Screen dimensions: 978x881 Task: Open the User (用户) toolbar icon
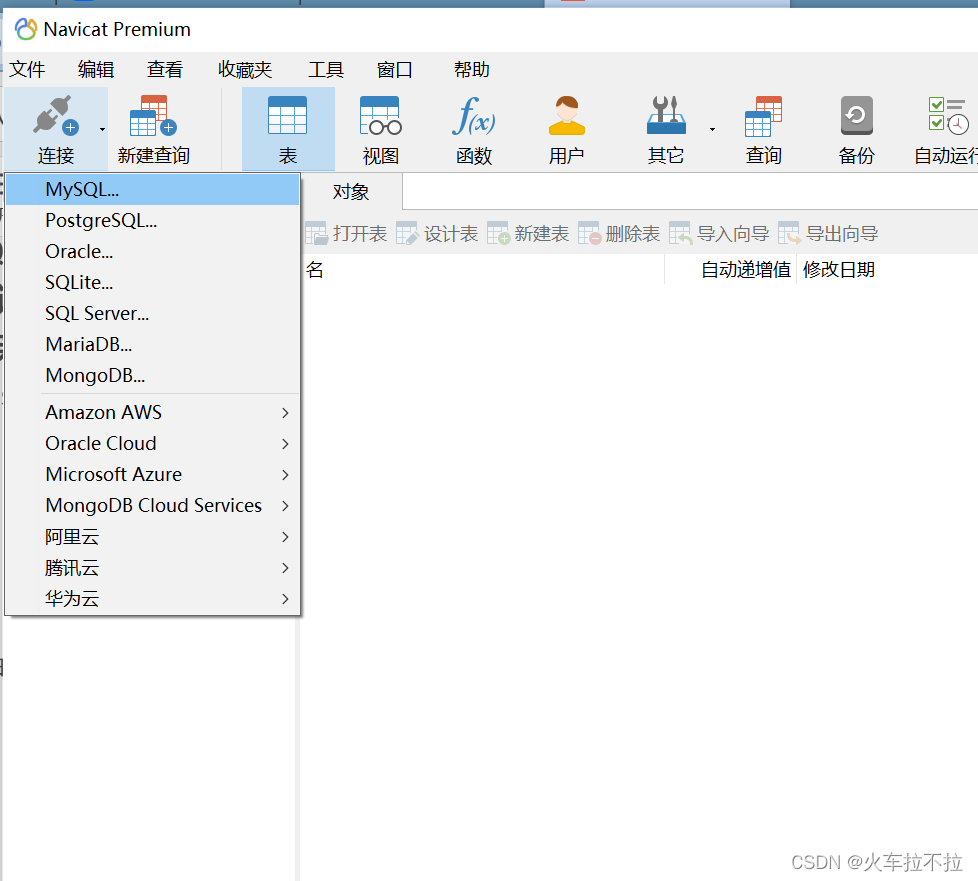[567, 115]
